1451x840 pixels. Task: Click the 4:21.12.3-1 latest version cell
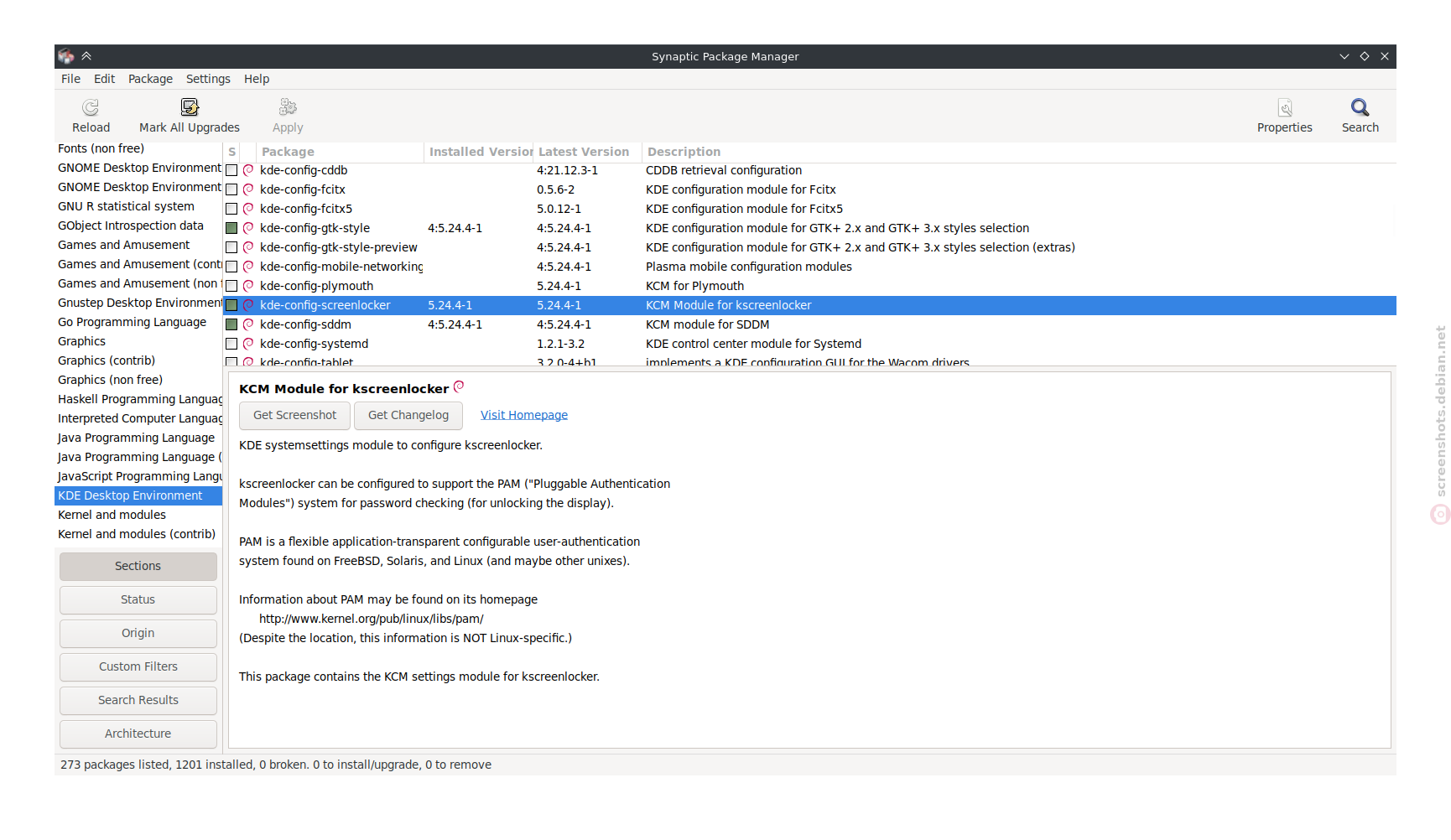tap(568, 170)
